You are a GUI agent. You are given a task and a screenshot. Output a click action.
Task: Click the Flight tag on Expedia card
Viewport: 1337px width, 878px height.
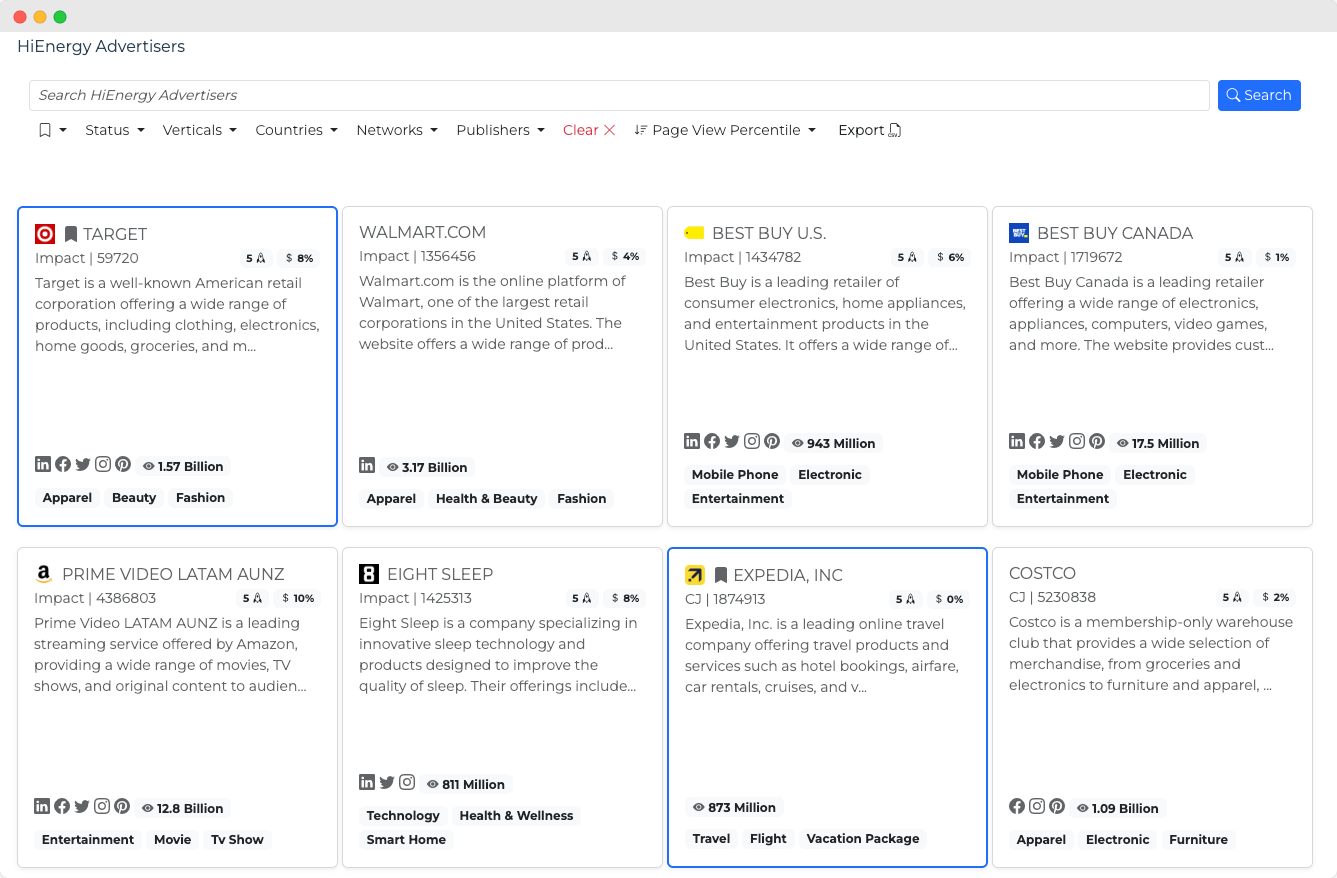point(768,838)
